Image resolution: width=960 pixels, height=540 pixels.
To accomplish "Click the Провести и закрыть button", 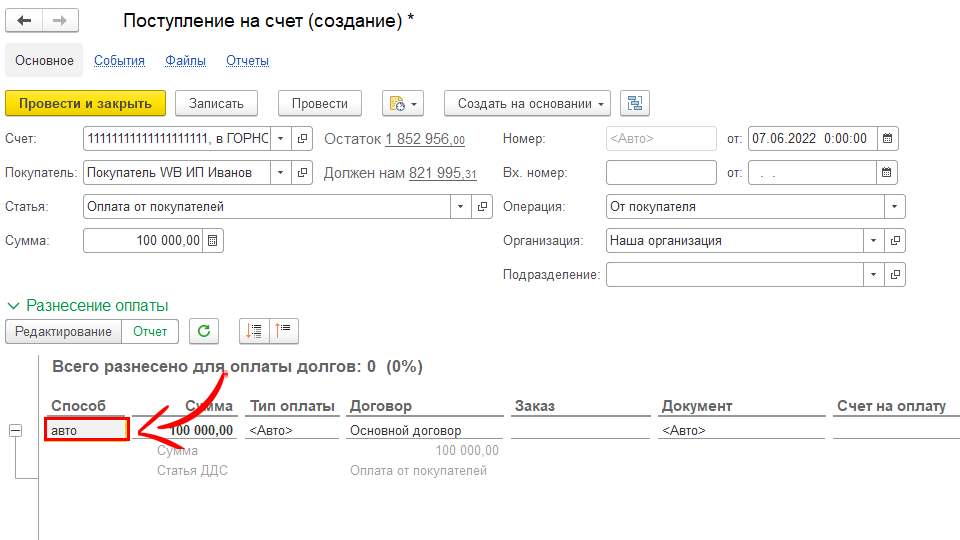I will coord(85,103).
